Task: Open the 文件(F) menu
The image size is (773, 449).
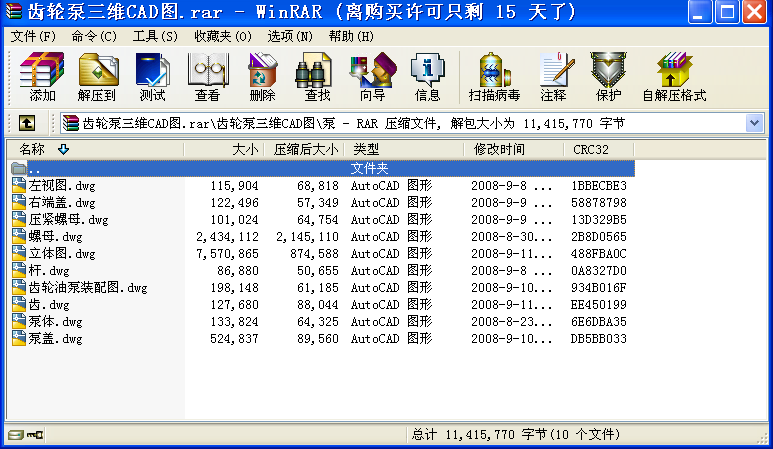Action: pos(33,36)
